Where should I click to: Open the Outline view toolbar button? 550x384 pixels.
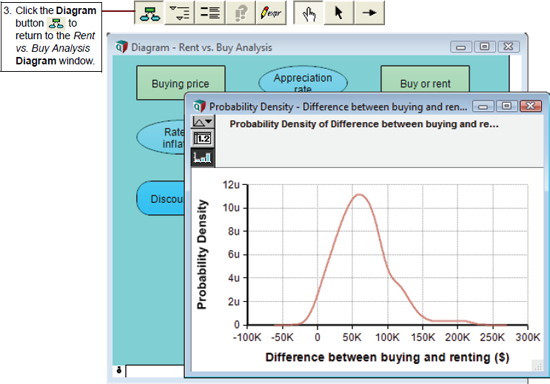(x=179, y=13)
